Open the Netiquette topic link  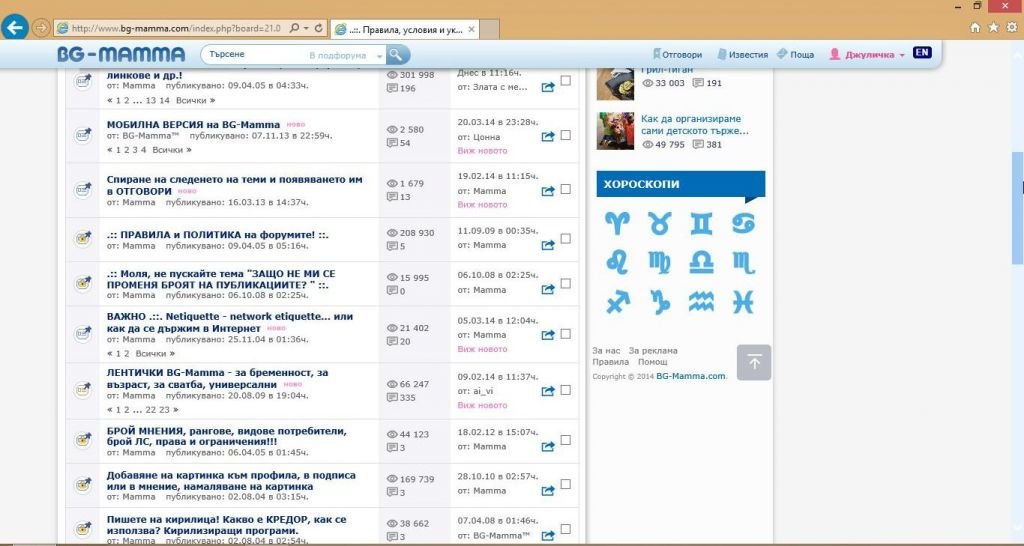tap(230, 321)
